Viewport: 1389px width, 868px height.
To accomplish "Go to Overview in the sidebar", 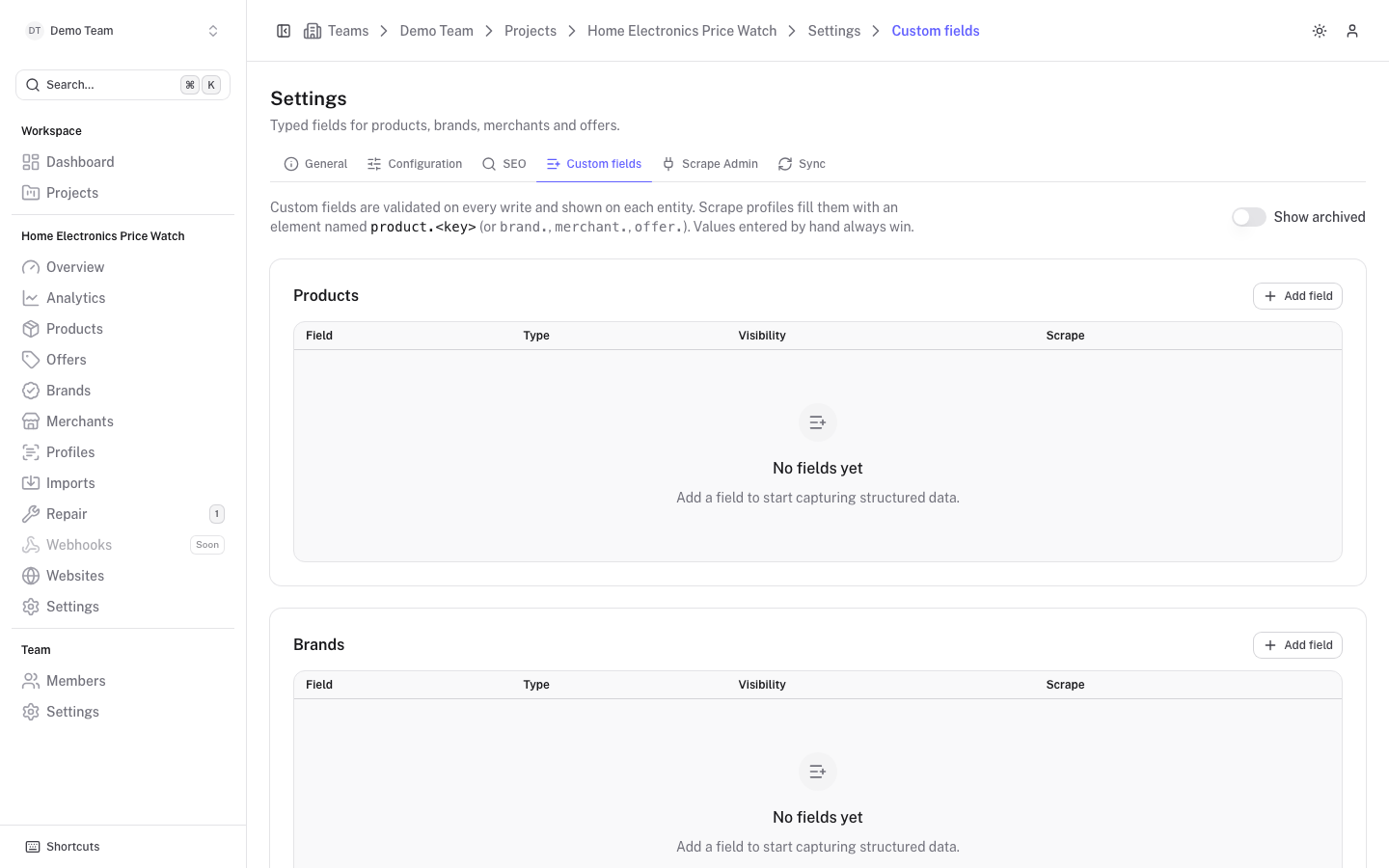I will [123, 267].
